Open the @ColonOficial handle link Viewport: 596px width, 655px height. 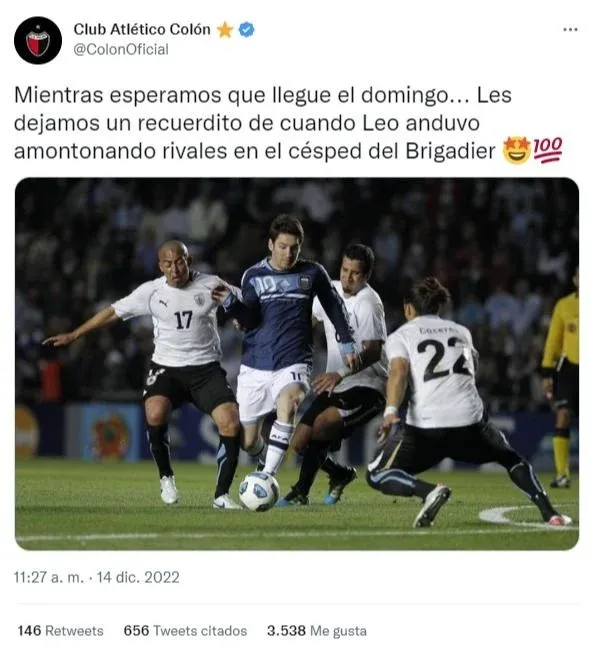point(121,49)
